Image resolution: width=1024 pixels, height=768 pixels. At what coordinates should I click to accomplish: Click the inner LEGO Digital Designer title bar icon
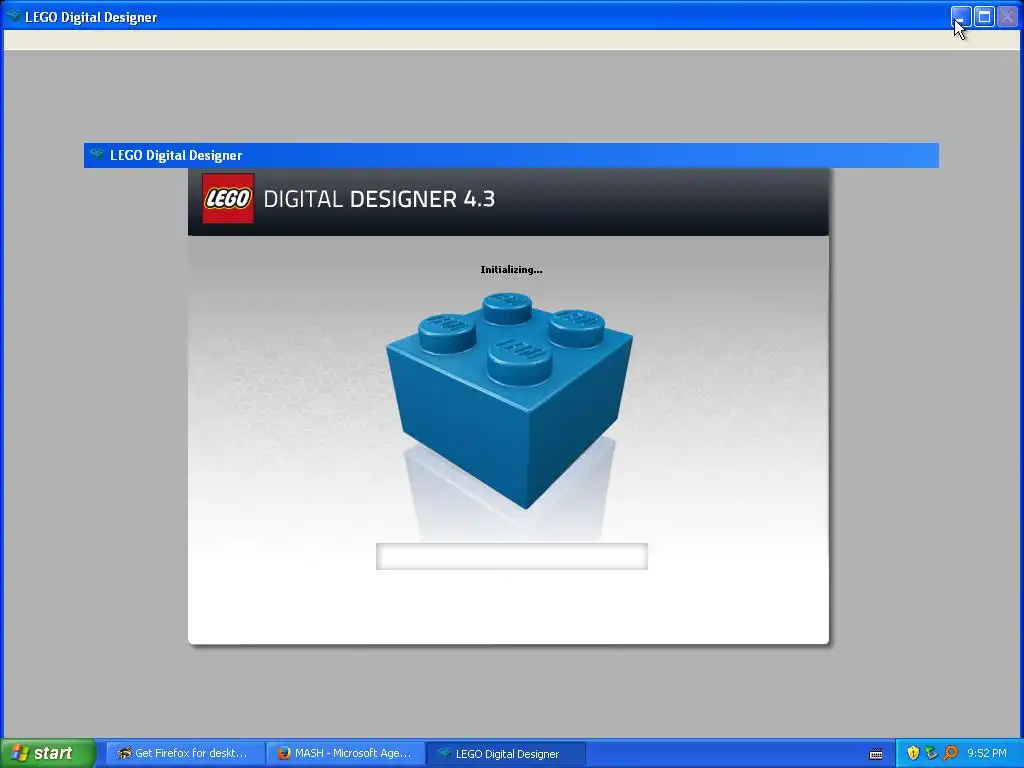click(97, 155)
